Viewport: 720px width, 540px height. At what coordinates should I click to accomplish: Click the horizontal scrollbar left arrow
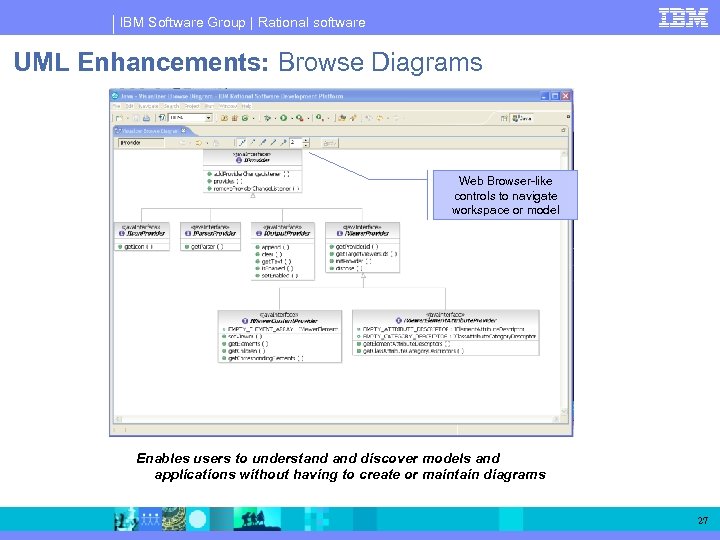(x=118, y=419)
